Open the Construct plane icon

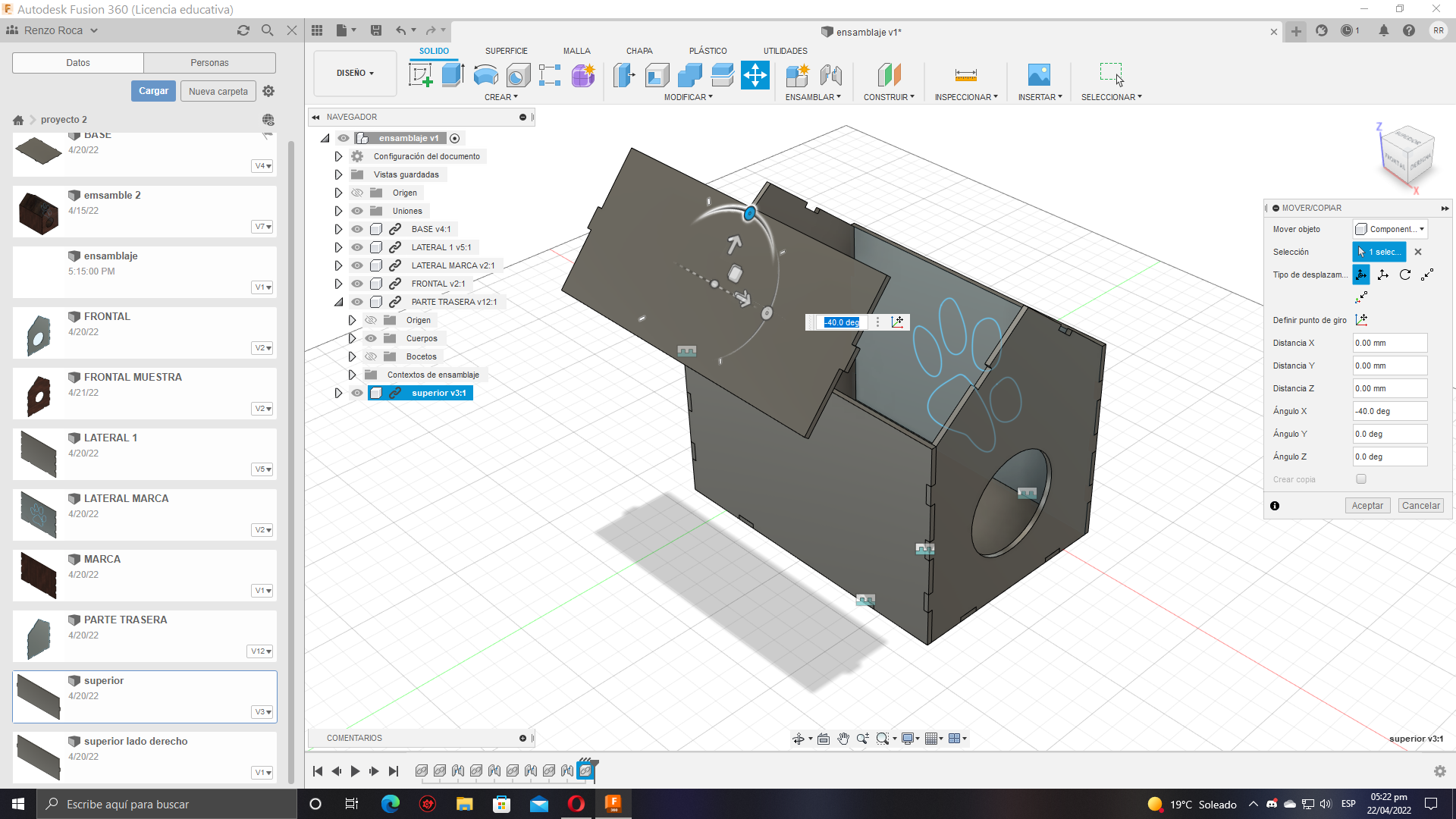[889, 75]
